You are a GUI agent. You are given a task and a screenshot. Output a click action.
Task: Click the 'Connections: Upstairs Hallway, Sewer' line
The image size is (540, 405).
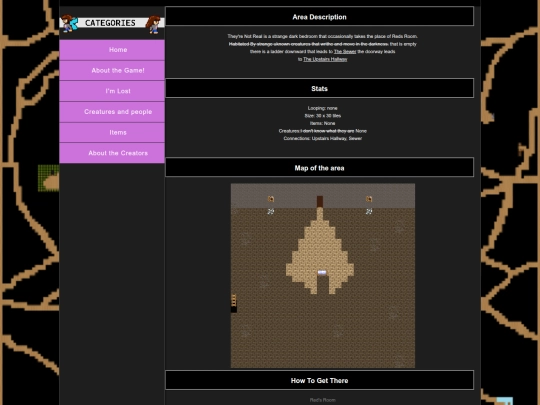tap(323, 138)
